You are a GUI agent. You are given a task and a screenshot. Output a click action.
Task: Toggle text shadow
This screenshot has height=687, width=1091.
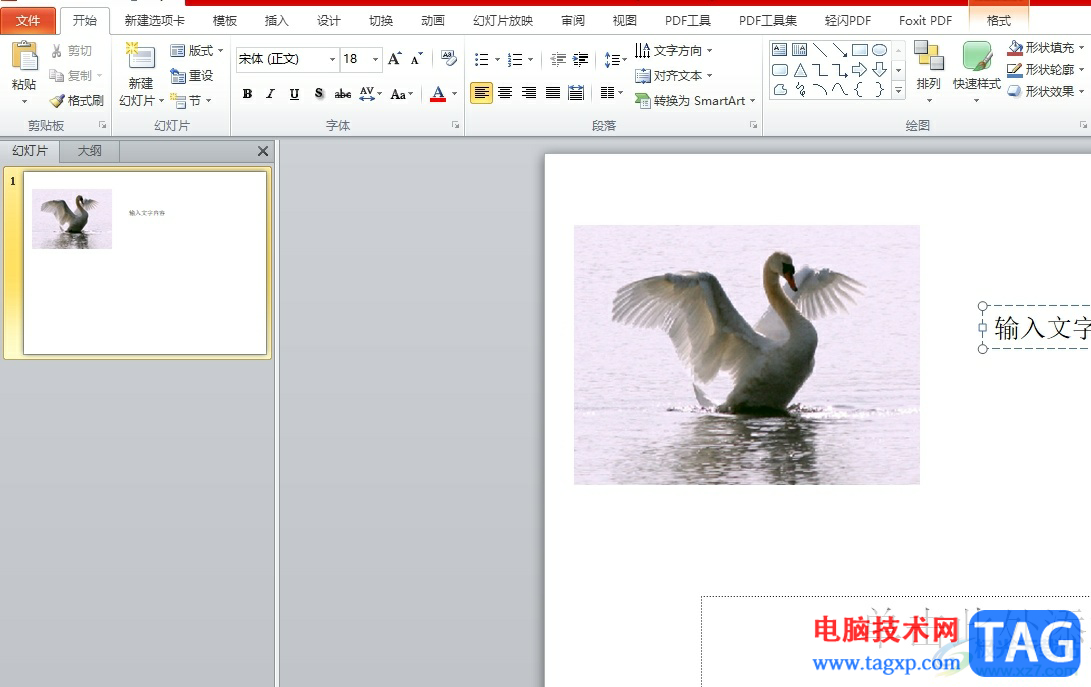coord(319,93)
